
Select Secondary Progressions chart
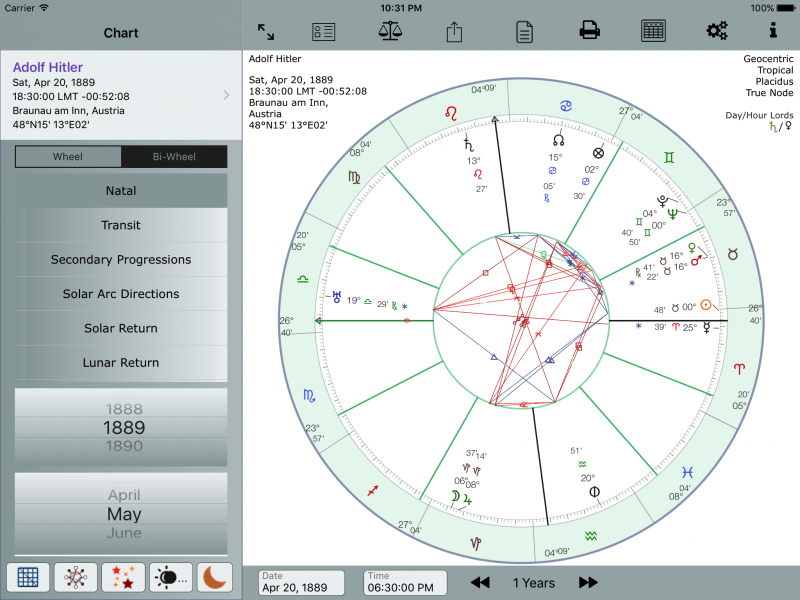click(120, 259)
